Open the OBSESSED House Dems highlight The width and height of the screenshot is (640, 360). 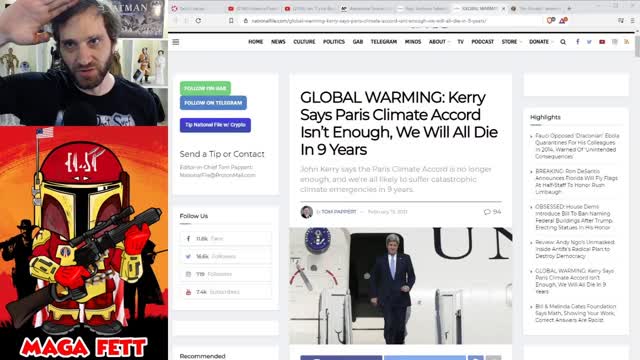[x=574, y=217]
